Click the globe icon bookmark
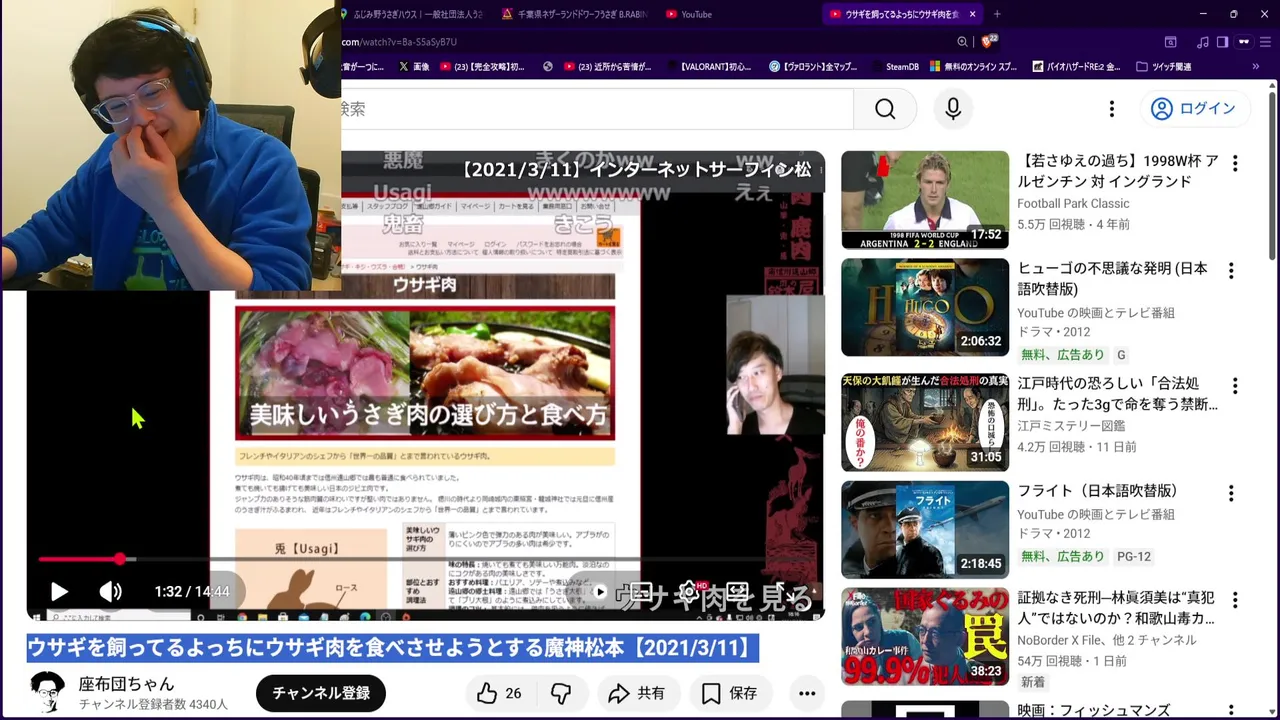This screenshot has width=1280, height=720. coord(547,67)
